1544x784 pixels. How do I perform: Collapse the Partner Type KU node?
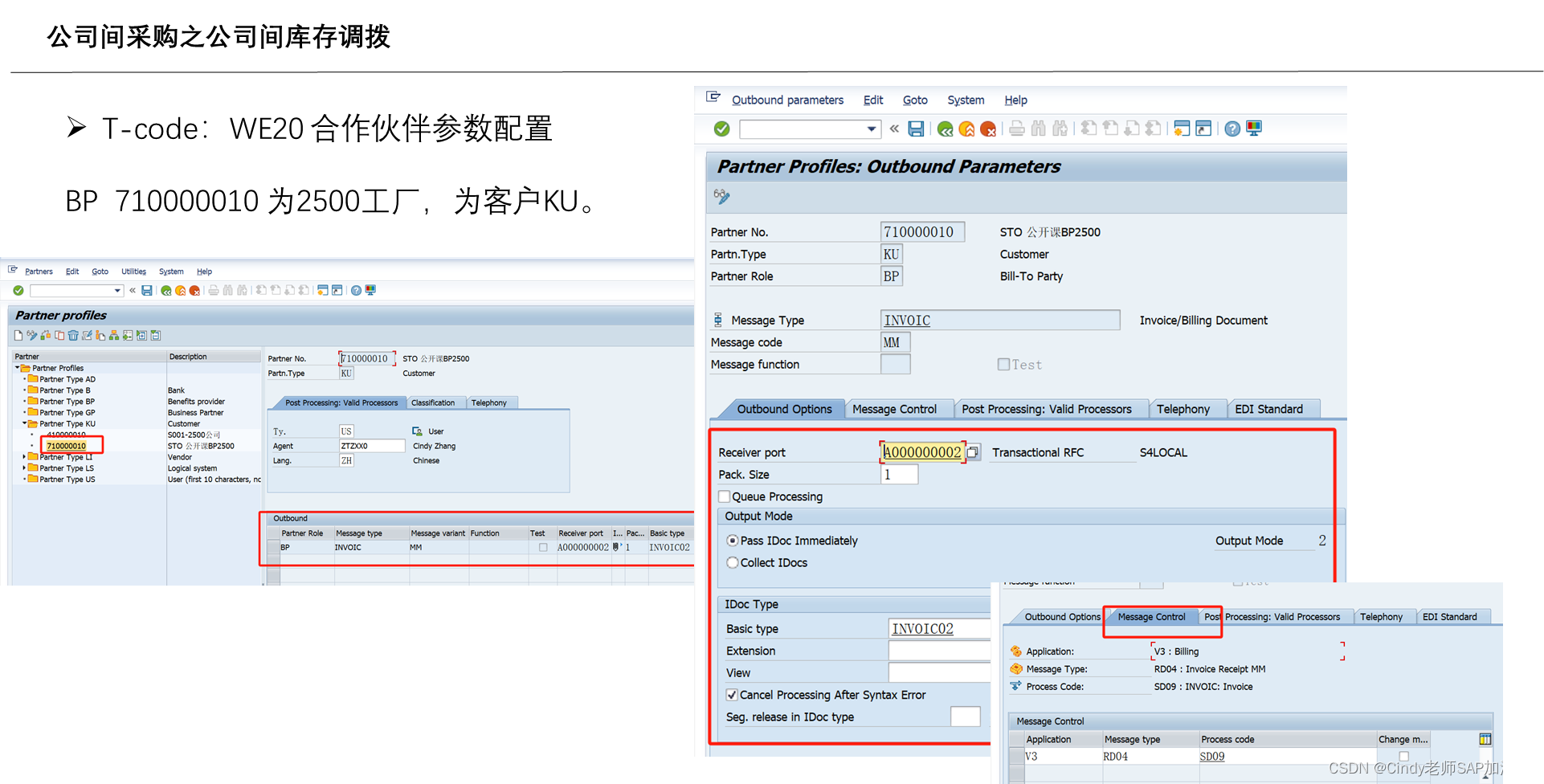coord(22,423)
